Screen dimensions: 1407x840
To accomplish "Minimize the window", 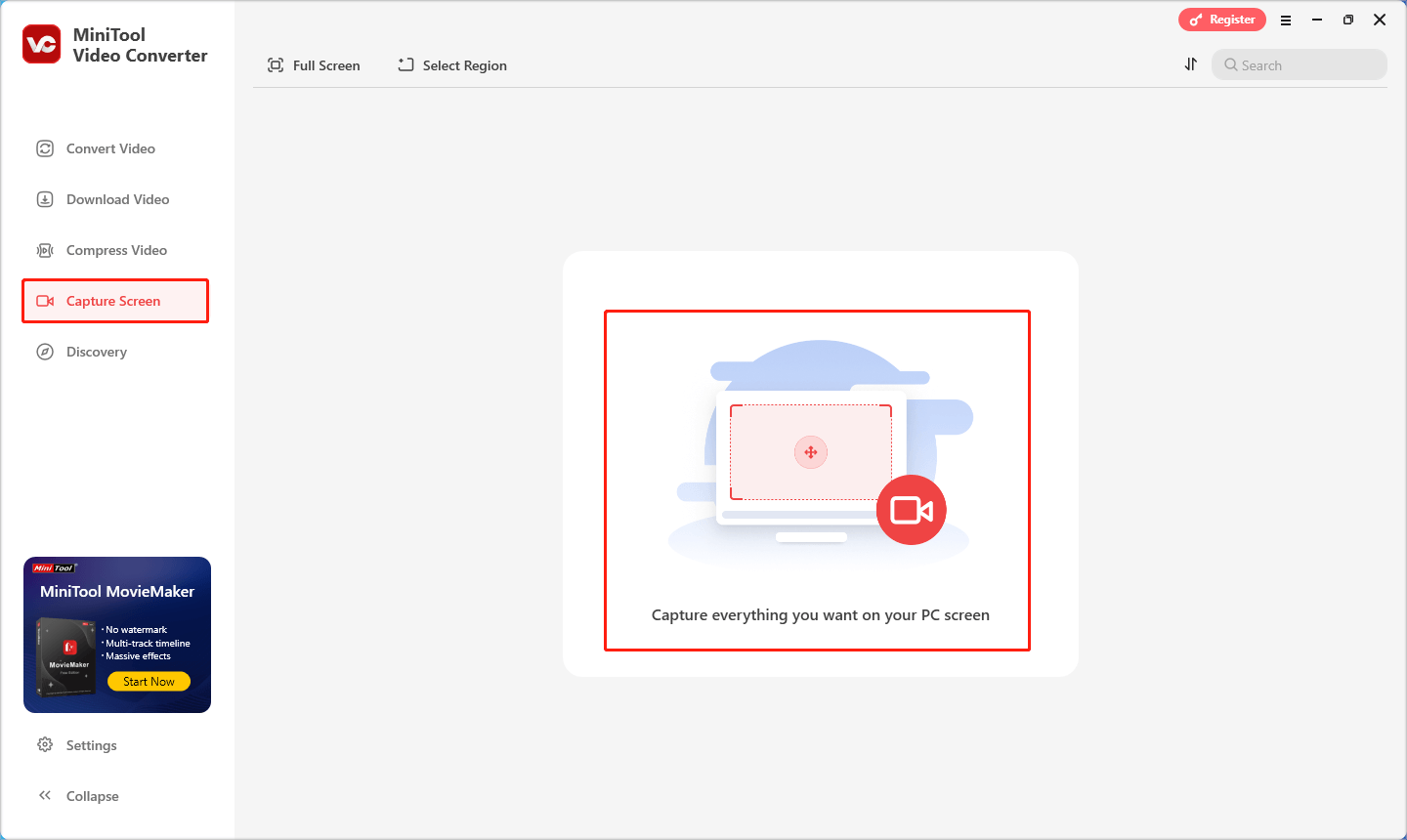I will [x=1317, y=20].
